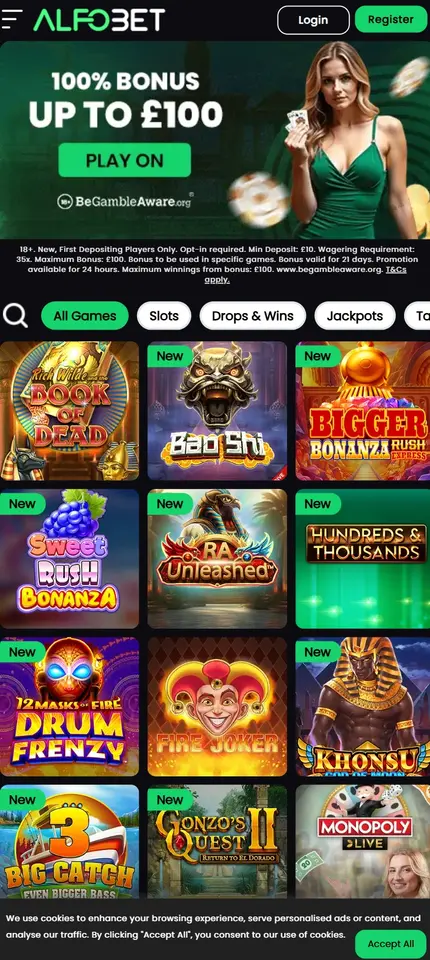
Task: Select the All Games tab
Action: click(85, 316)
